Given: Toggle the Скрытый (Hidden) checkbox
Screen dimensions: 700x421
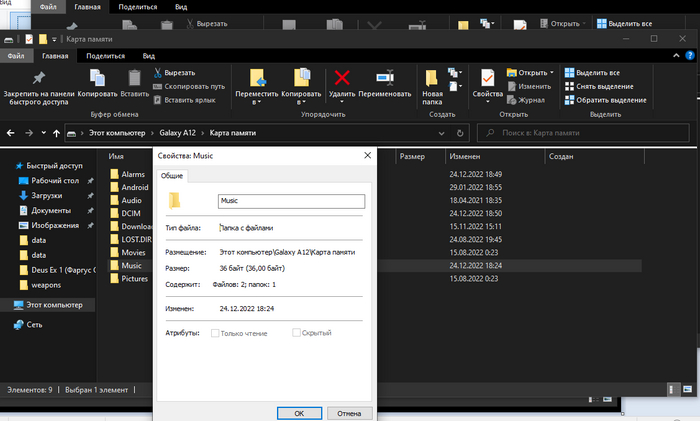Looking at the screenshot, I should (x=296, y=332).
